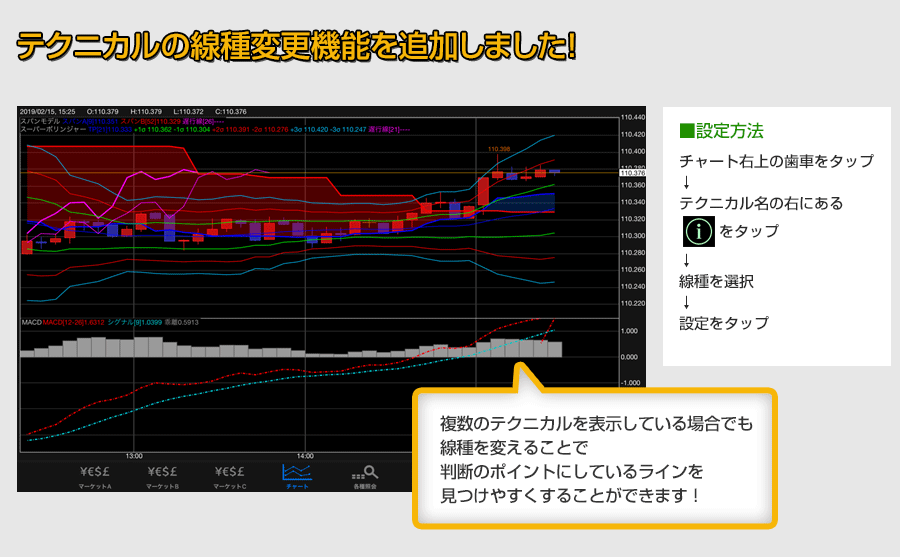The height and width of the screenshot is (557, 900).
Task: Open the マーケットB tab
Action: pos(162,477)
